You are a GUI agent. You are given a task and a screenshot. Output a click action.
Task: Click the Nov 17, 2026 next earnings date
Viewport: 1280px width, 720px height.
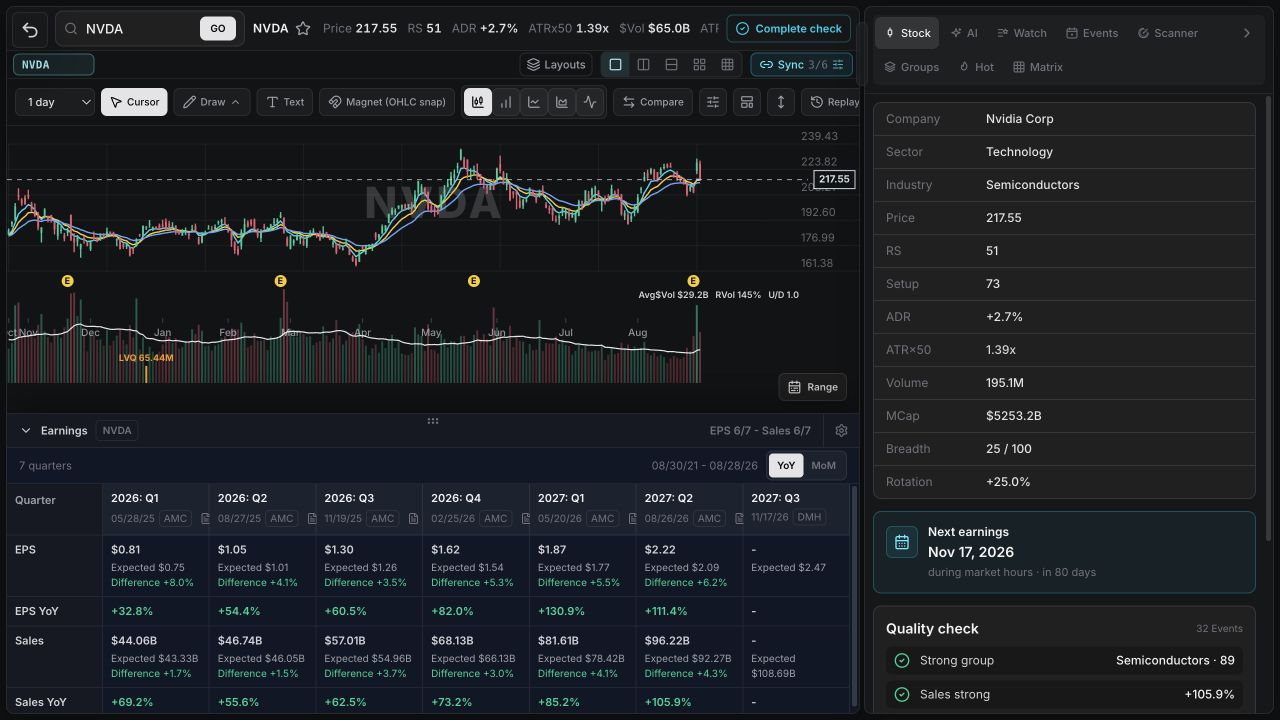[971, 552]
